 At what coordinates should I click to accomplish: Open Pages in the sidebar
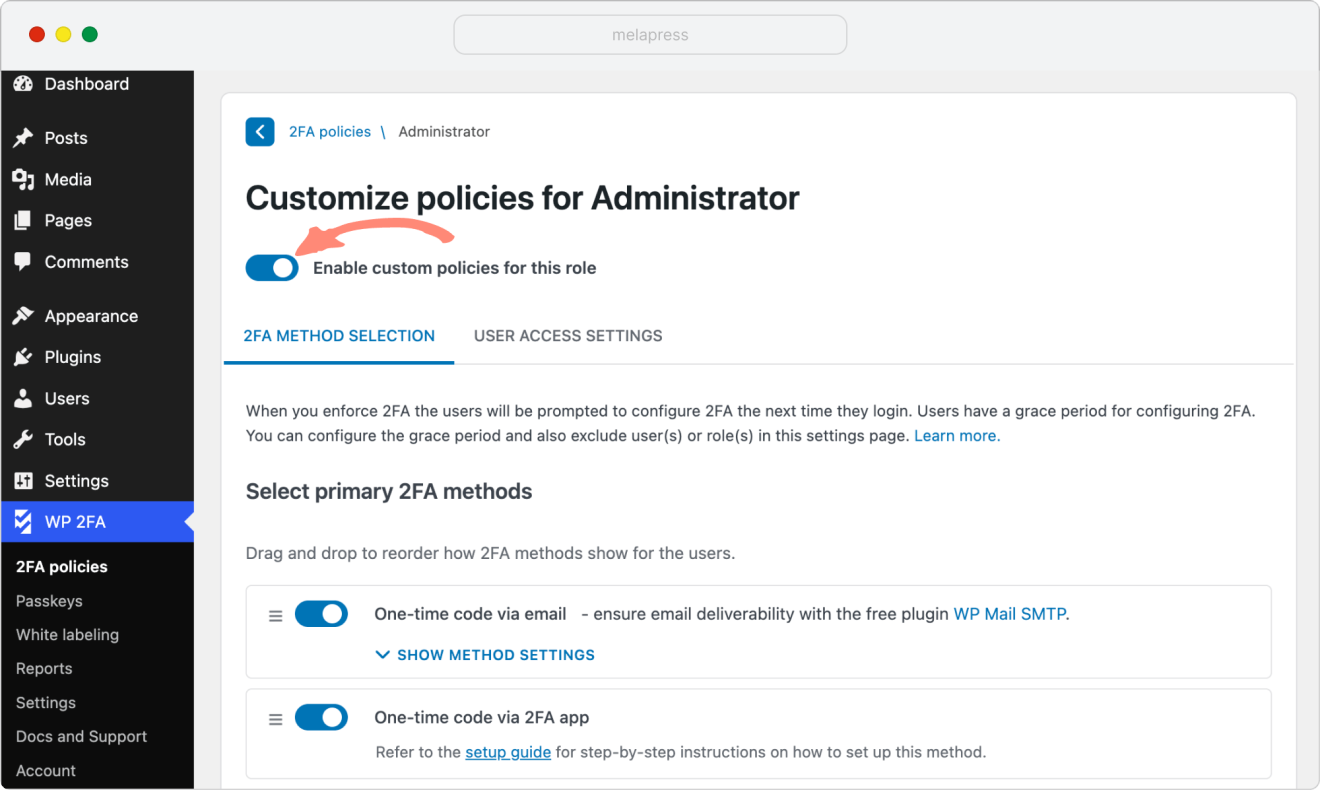[x=68, y=220]
